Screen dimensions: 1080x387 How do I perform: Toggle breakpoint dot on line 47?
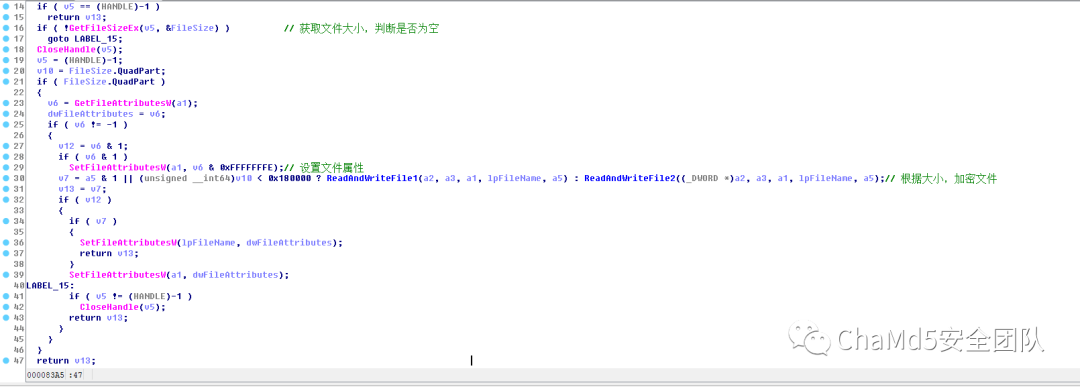pos(6,360)
